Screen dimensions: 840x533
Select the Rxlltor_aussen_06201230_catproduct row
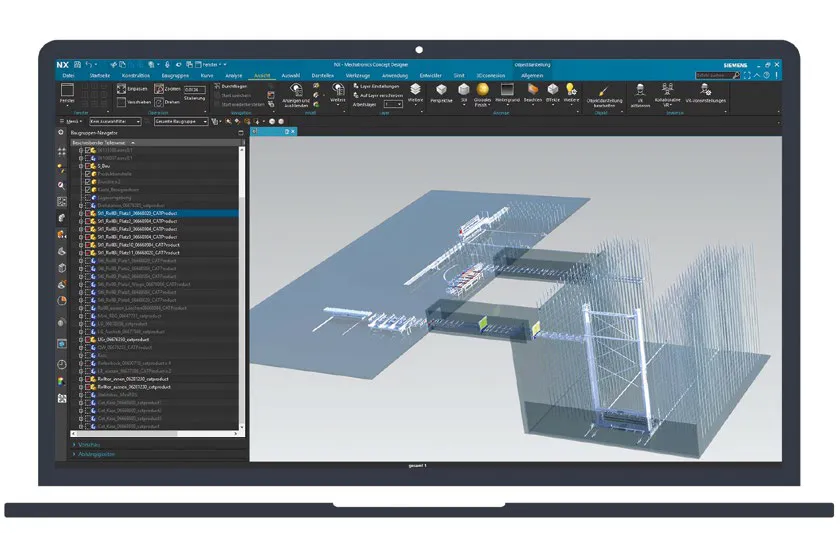tap(155, 387)
